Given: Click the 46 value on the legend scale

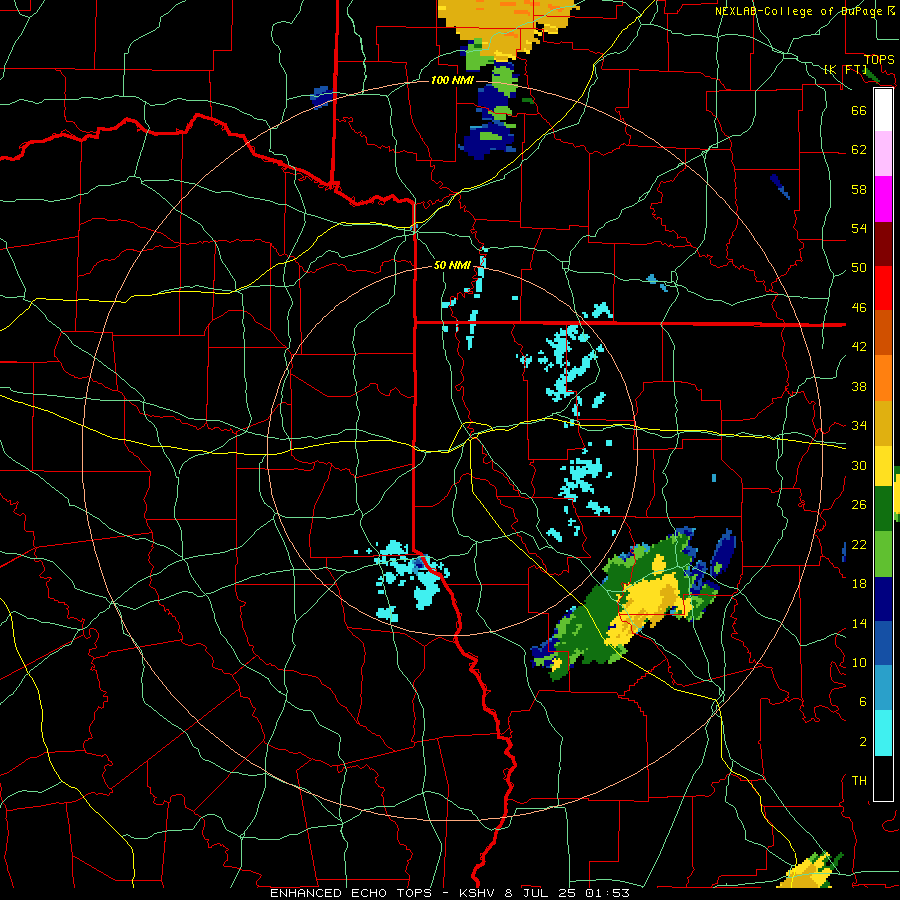Looking at the screenshot, I should [x=859, y=308].
